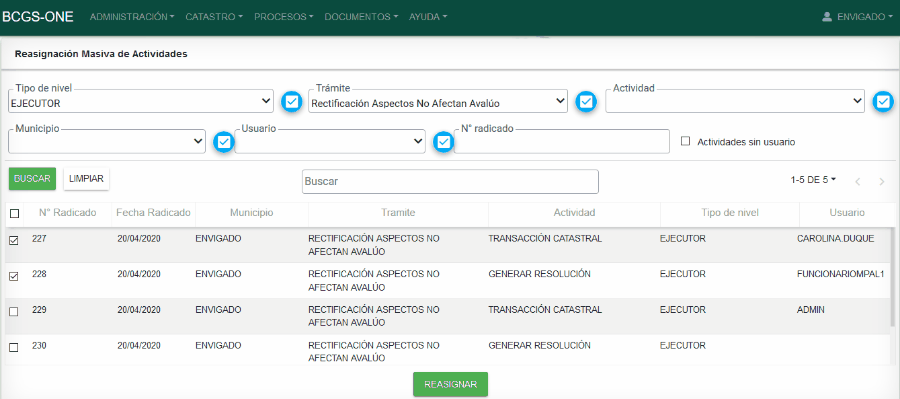Open the Municipio dropdown
Image resolution: width=900 pixels, height=399 pixels.
click(107, 141)
